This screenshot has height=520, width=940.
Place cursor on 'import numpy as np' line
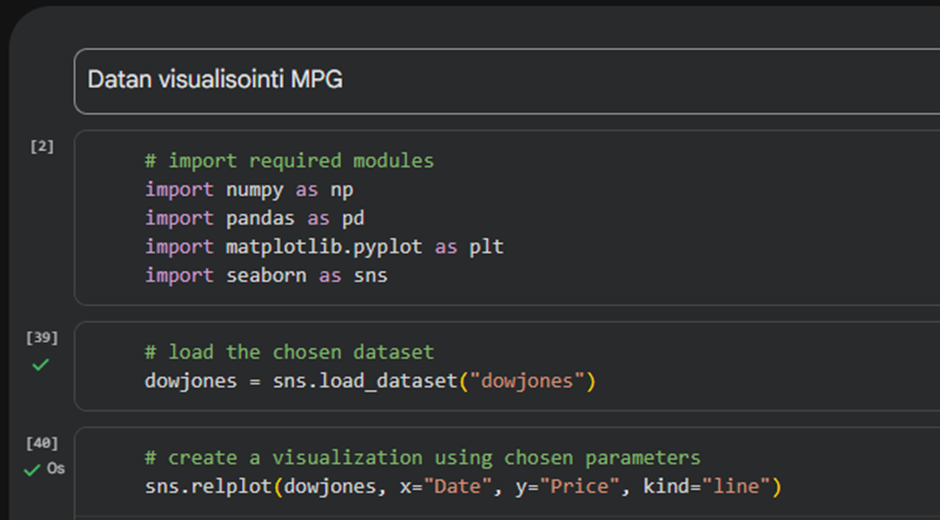tap(249, 189)
